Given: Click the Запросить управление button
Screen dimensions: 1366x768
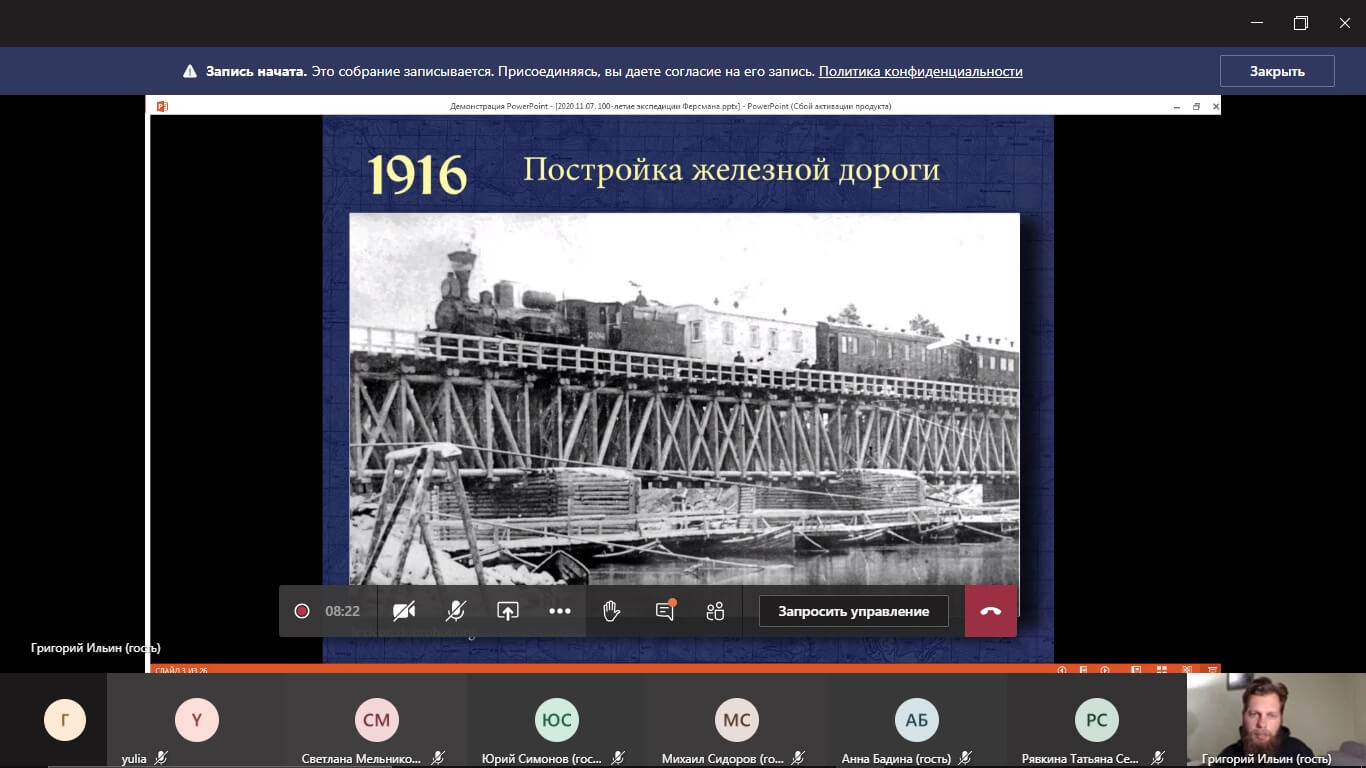Looking at the screenshot, I should 853,611.
